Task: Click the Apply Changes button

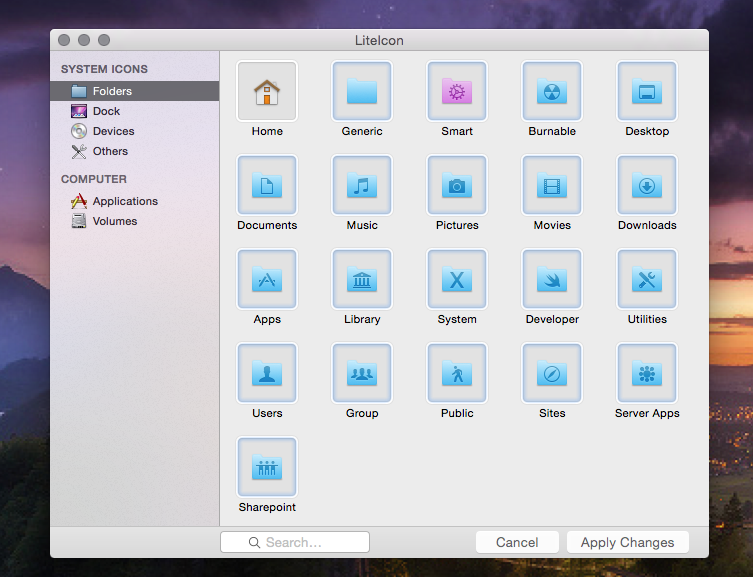Action: click(628, 542)
